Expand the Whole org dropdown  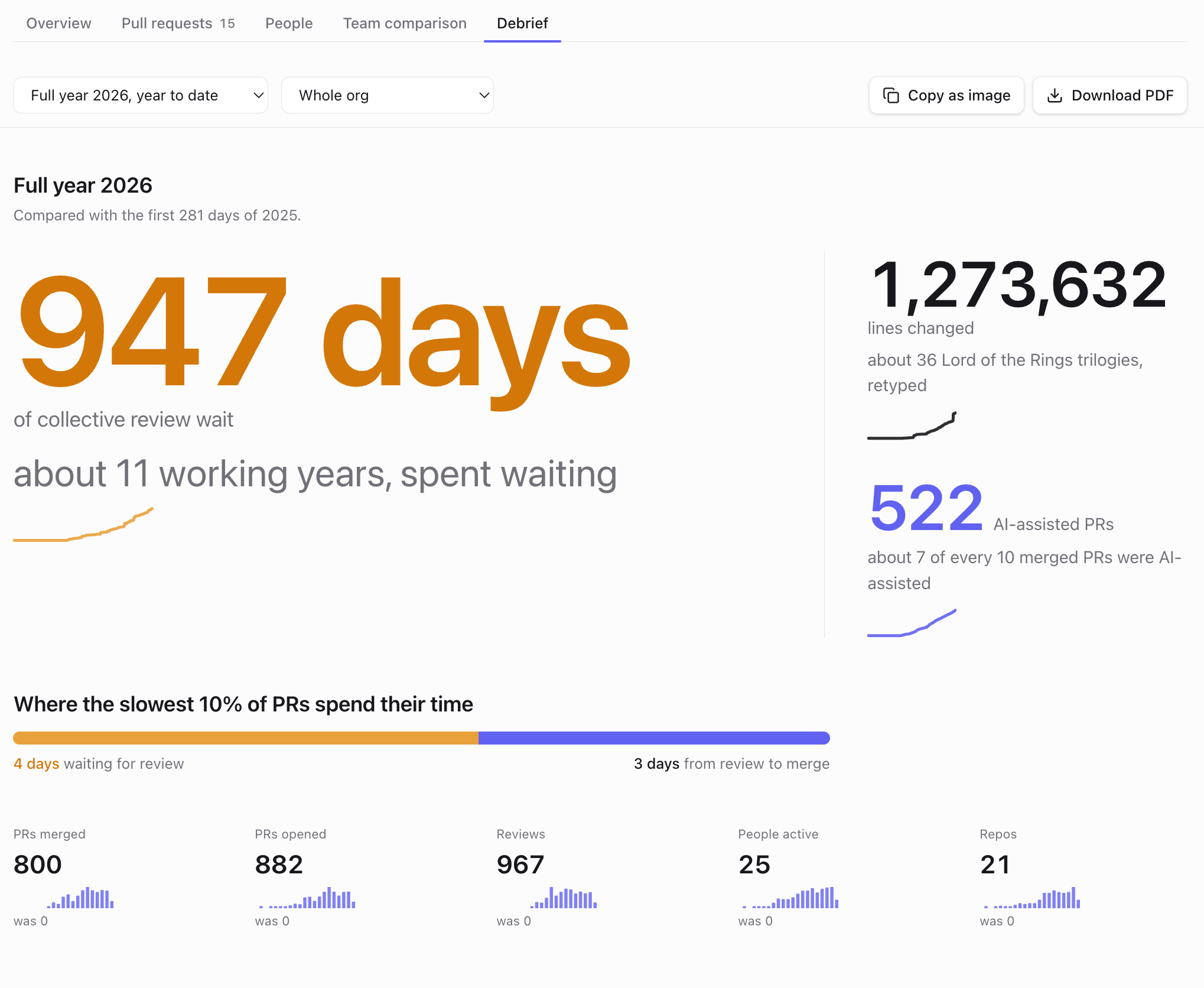[x=388, y=95]
